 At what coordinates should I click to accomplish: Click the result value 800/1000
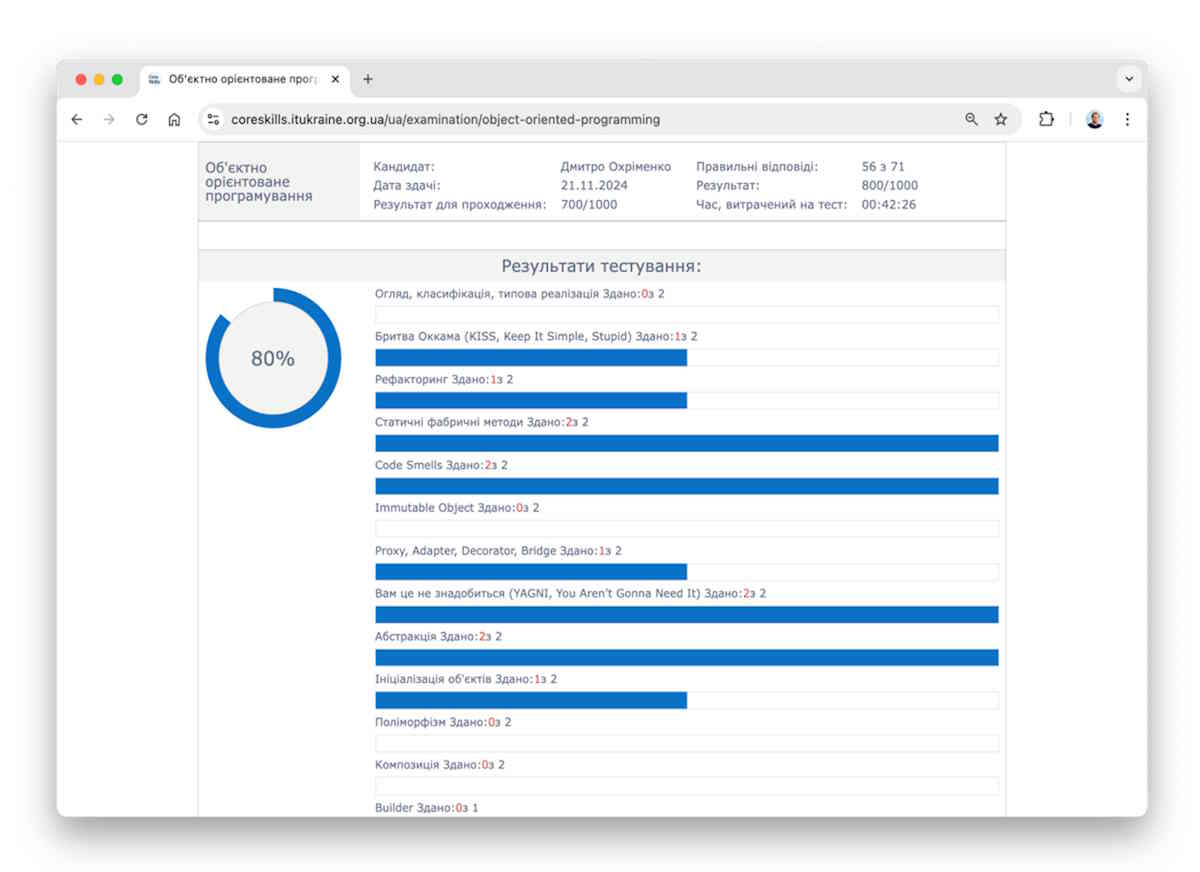(890, 185)
